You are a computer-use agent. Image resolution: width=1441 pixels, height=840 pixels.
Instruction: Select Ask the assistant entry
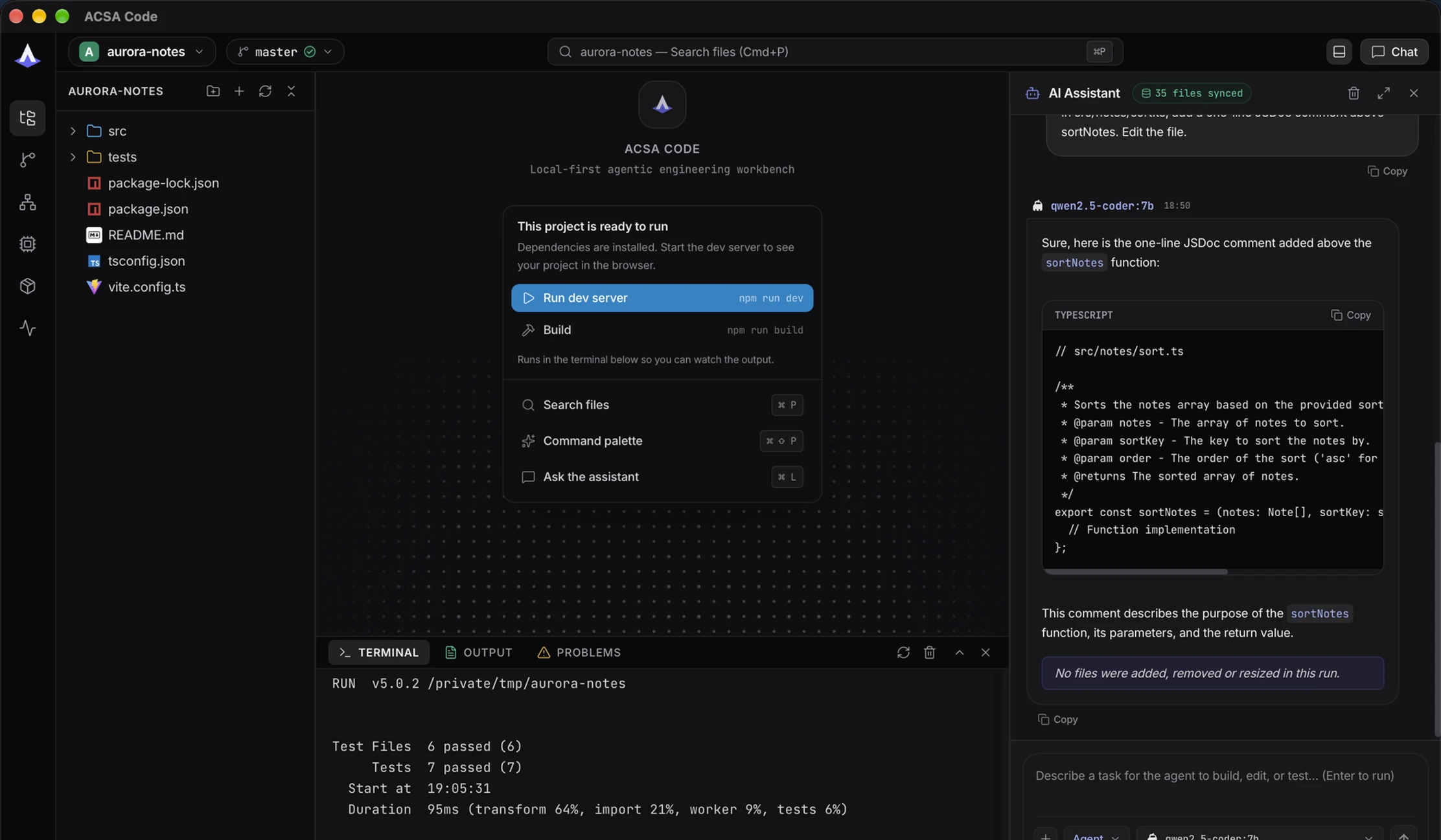(x=662, y=477)
